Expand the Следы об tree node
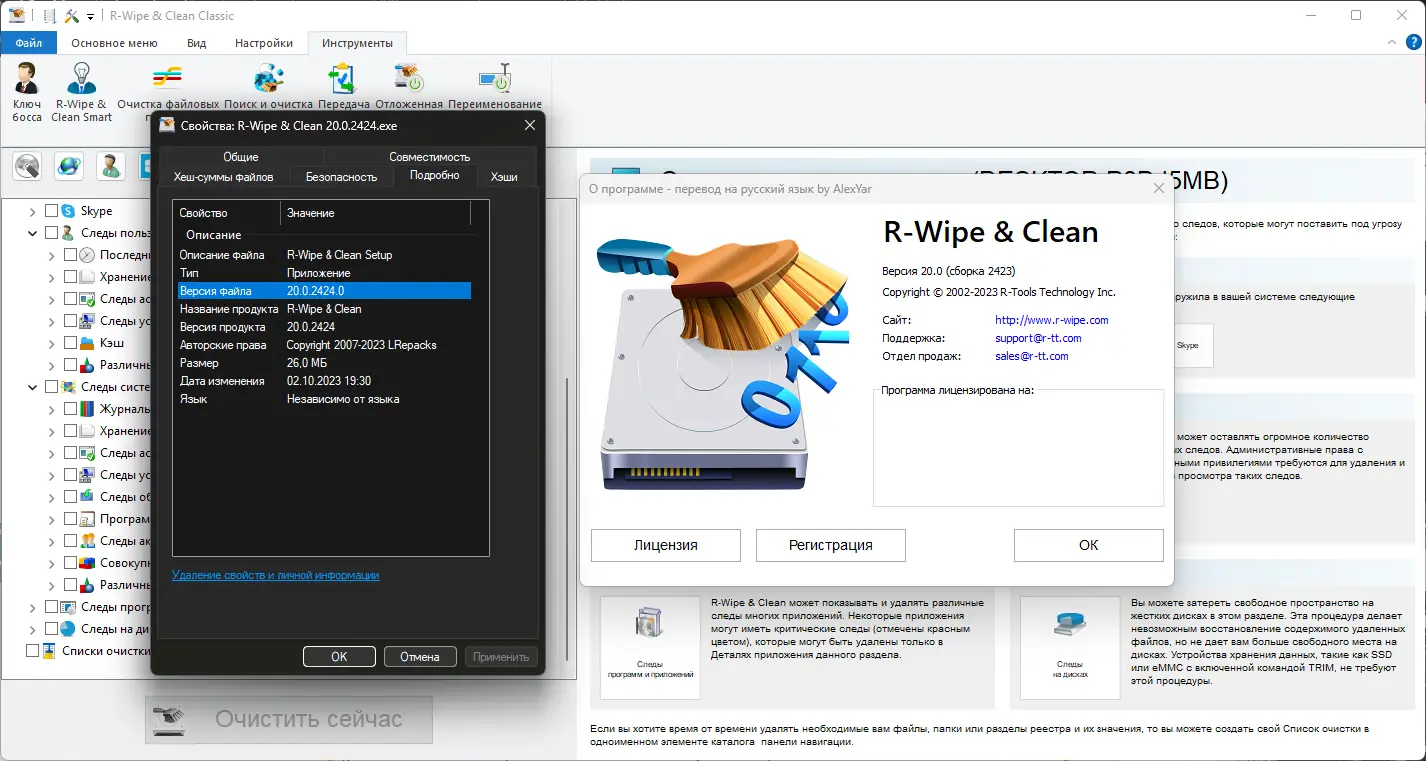This screenshot has width=1426, height=761. [x=51, y=497]
